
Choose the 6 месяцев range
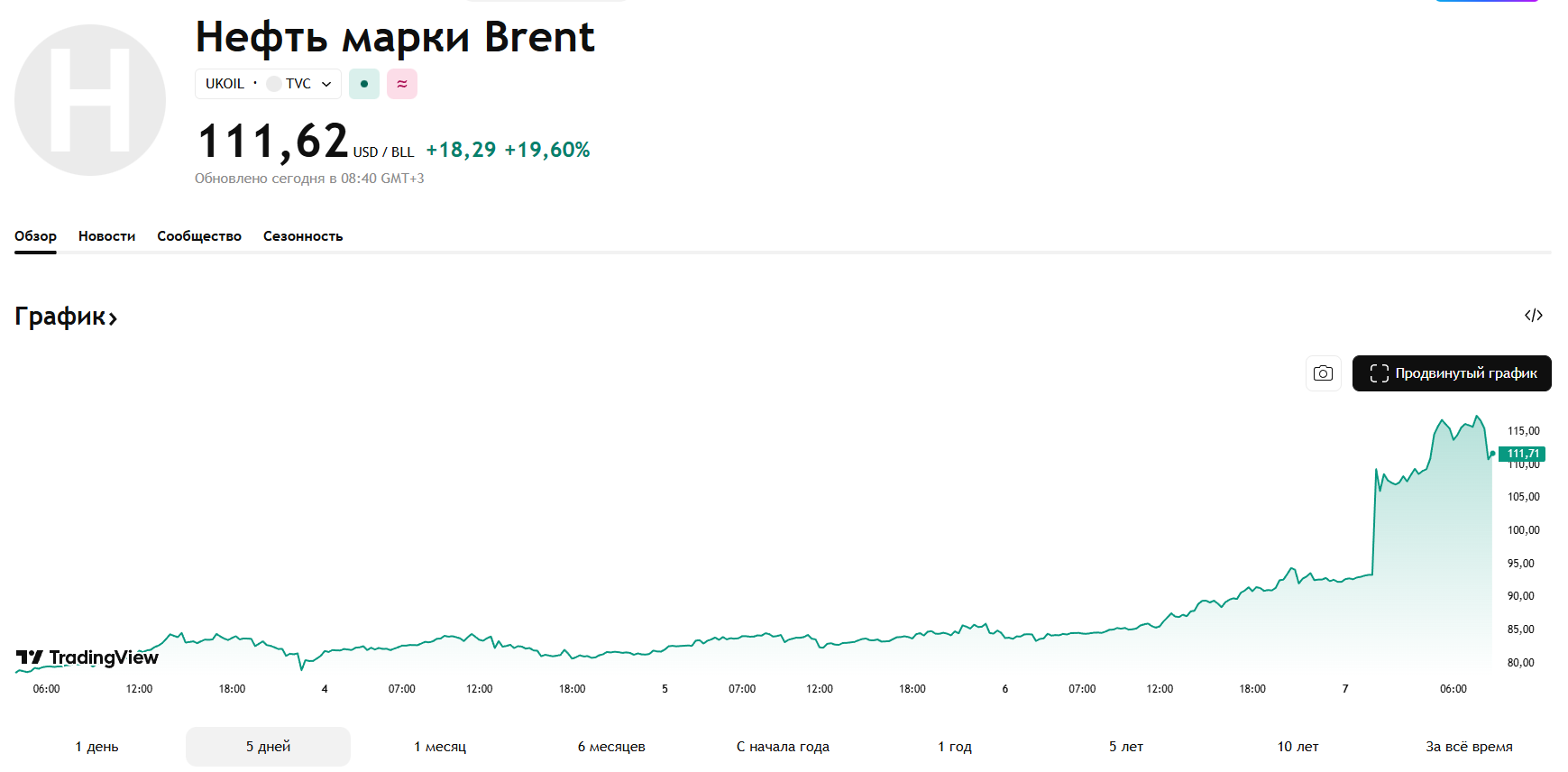pos(611,747)
